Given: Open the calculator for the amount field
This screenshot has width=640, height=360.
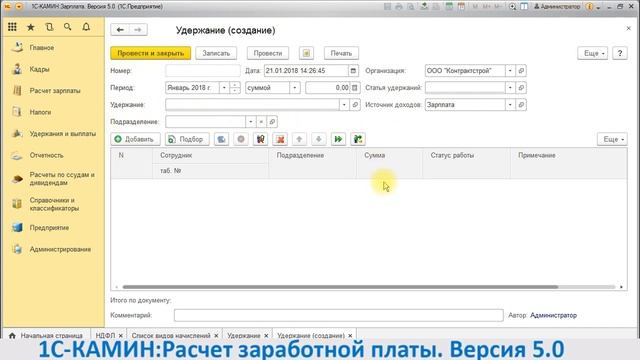Looking at the screenshot, I should pos(355,88).
